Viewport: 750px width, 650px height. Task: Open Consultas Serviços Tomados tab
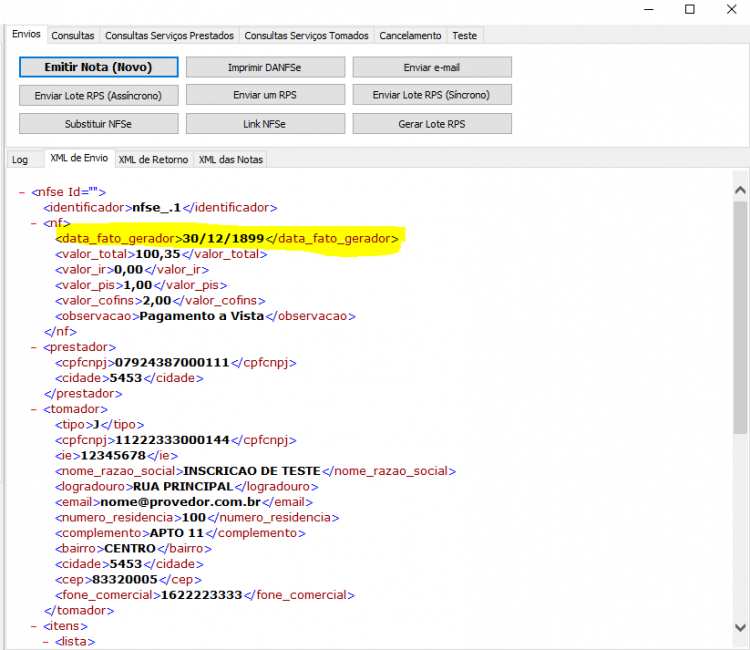(x=307, y=35)
